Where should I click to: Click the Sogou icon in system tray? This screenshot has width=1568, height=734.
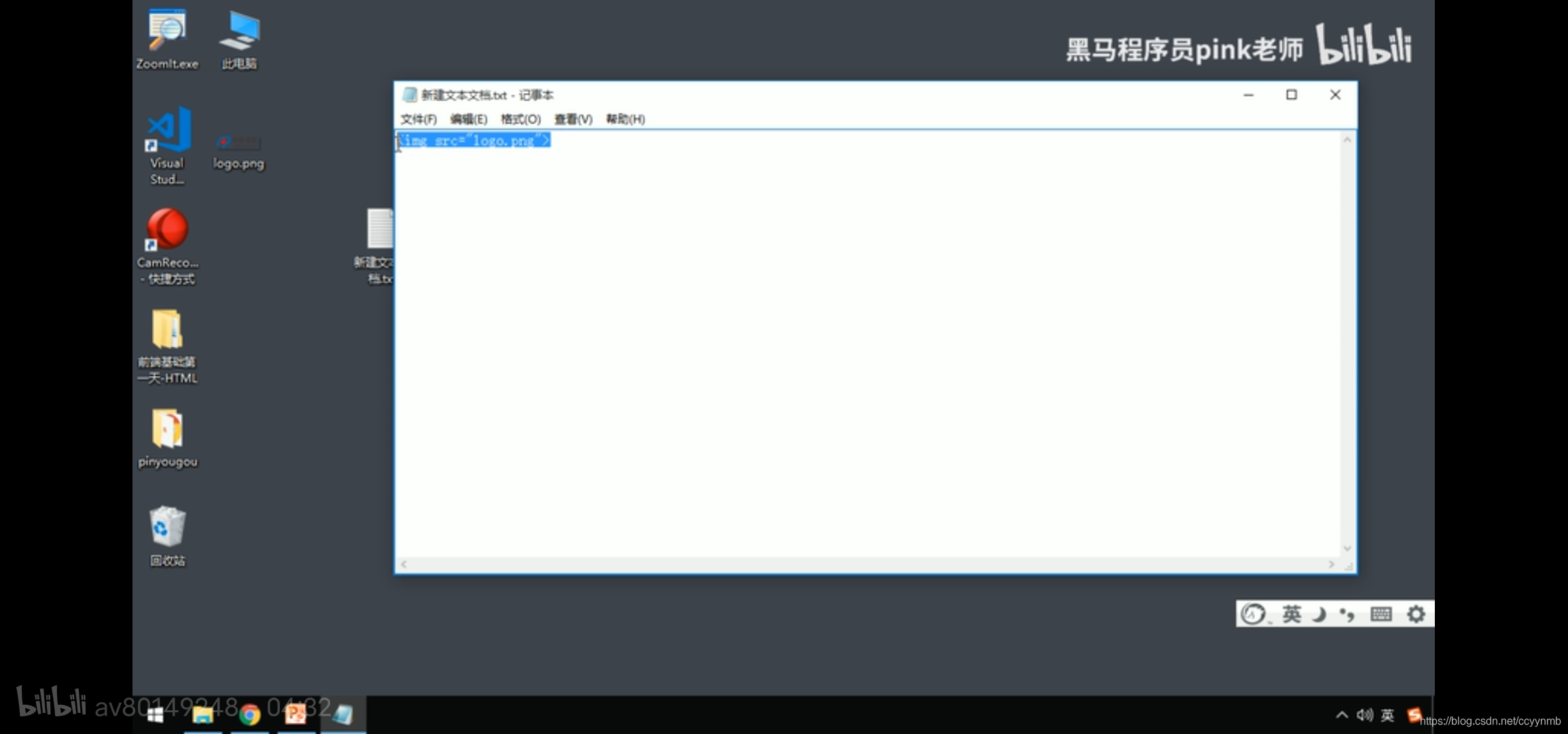click(x=1414, y=715)
